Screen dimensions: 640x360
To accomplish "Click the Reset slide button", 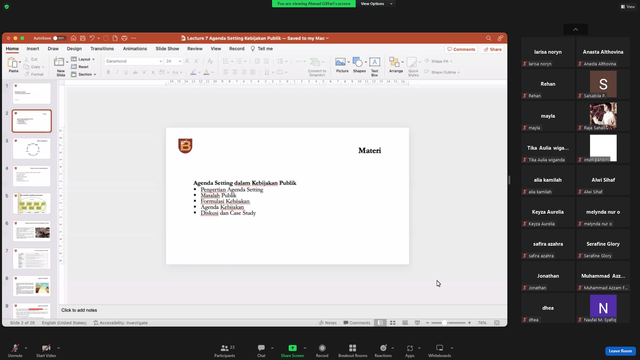I will 80,67.
